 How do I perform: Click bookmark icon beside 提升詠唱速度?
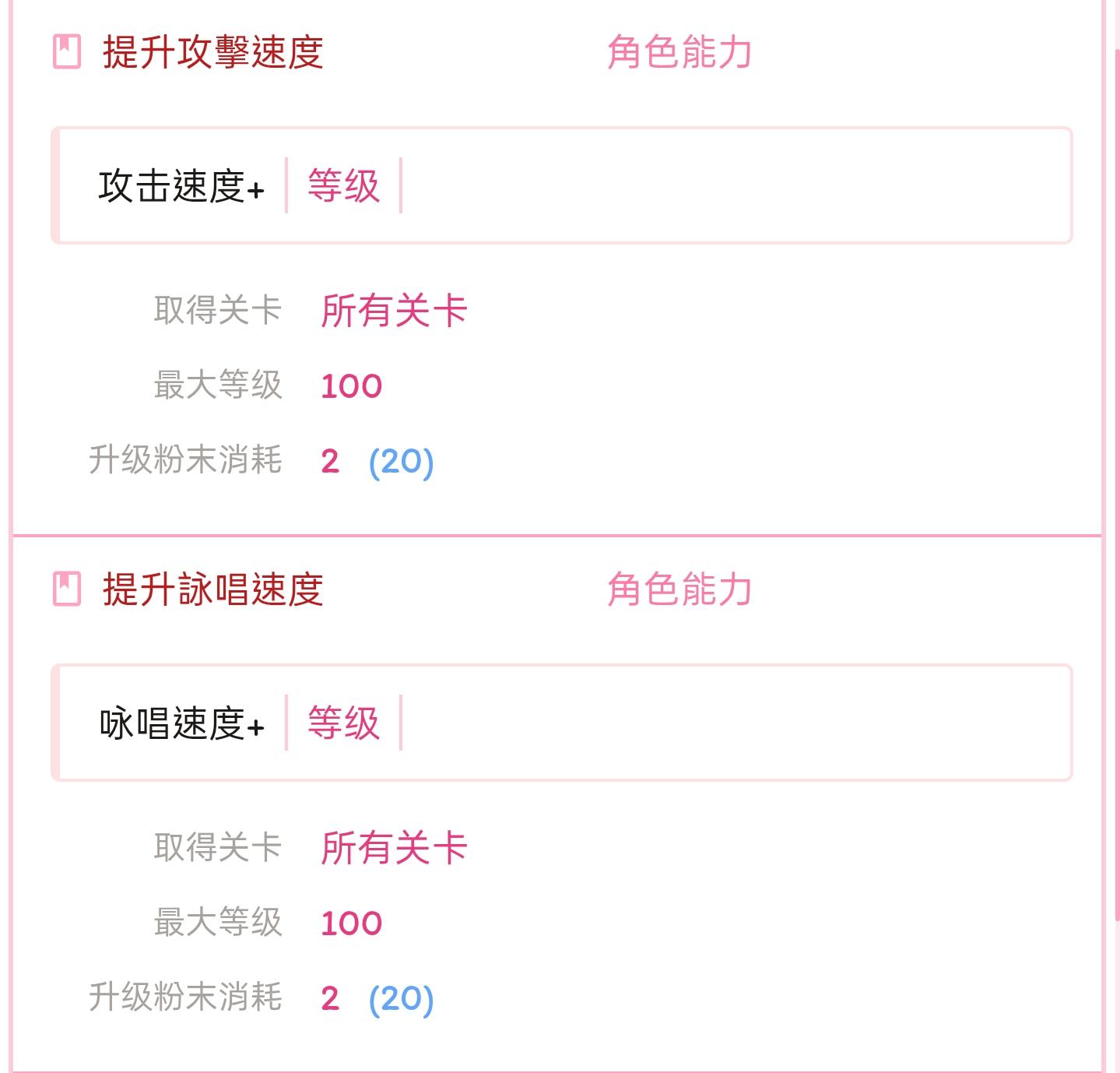[67, 589]
